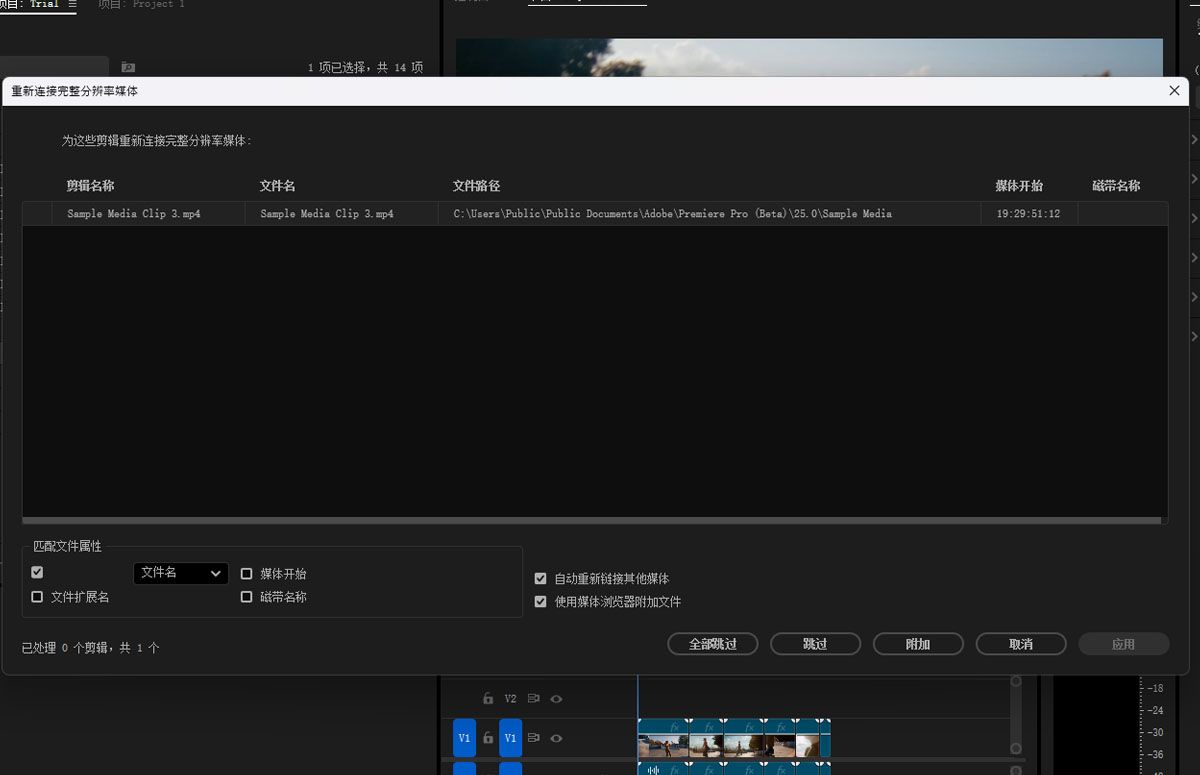
Task: Toggle lock on the V2 track
Action: [x=488, y=699]
